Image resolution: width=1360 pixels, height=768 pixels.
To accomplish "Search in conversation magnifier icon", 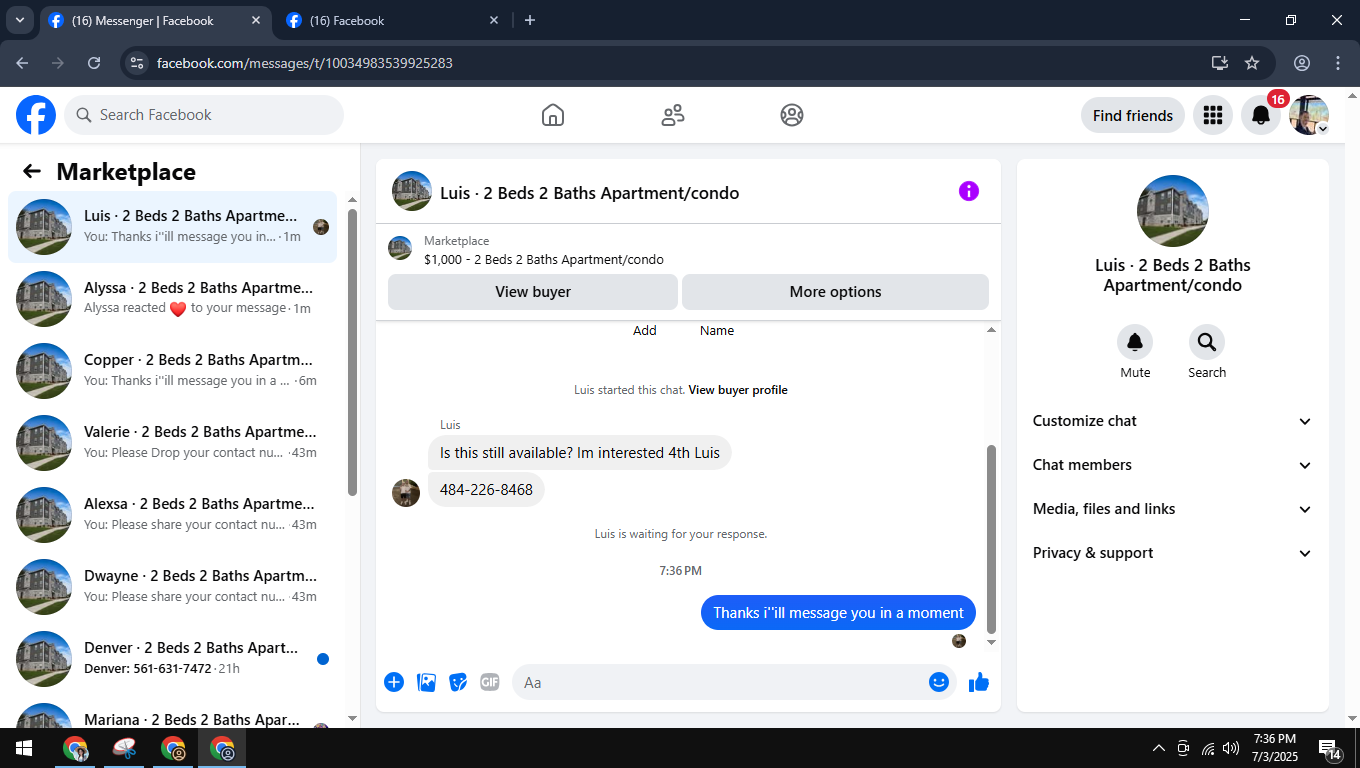I will 1207,342.
